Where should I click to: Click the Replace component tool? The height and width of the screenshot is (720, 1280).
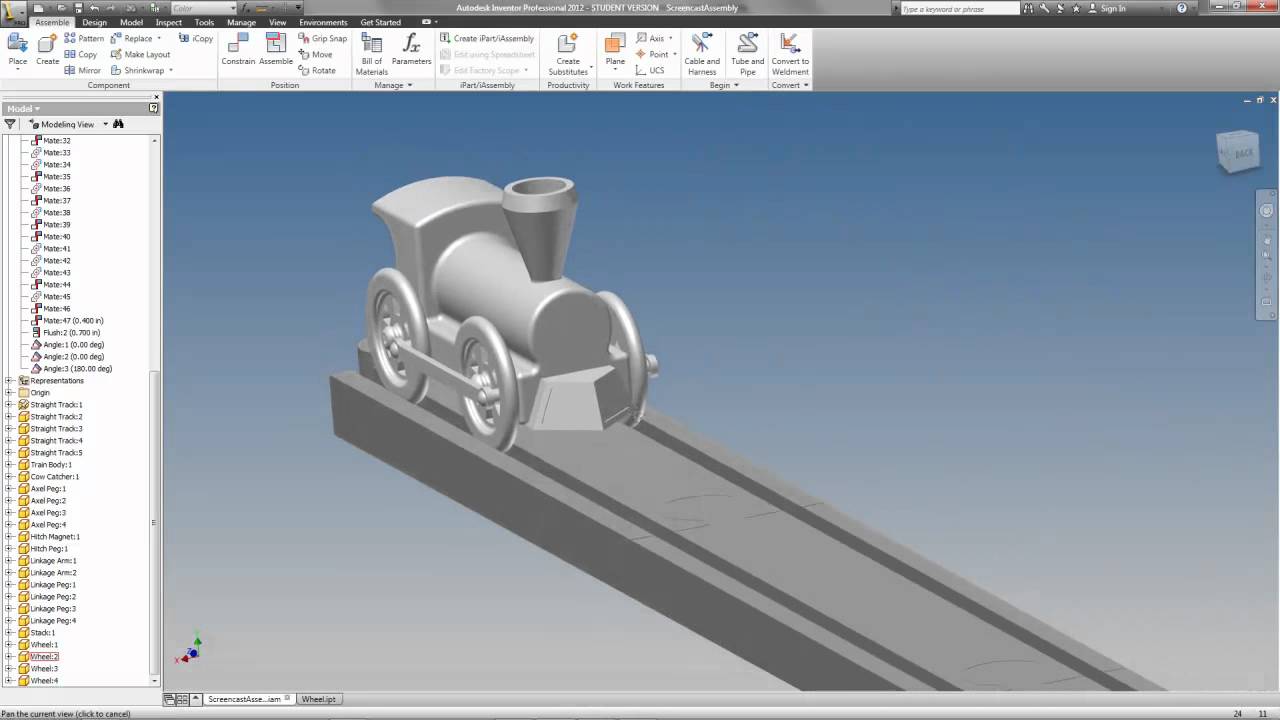click(x=131, y=38)
